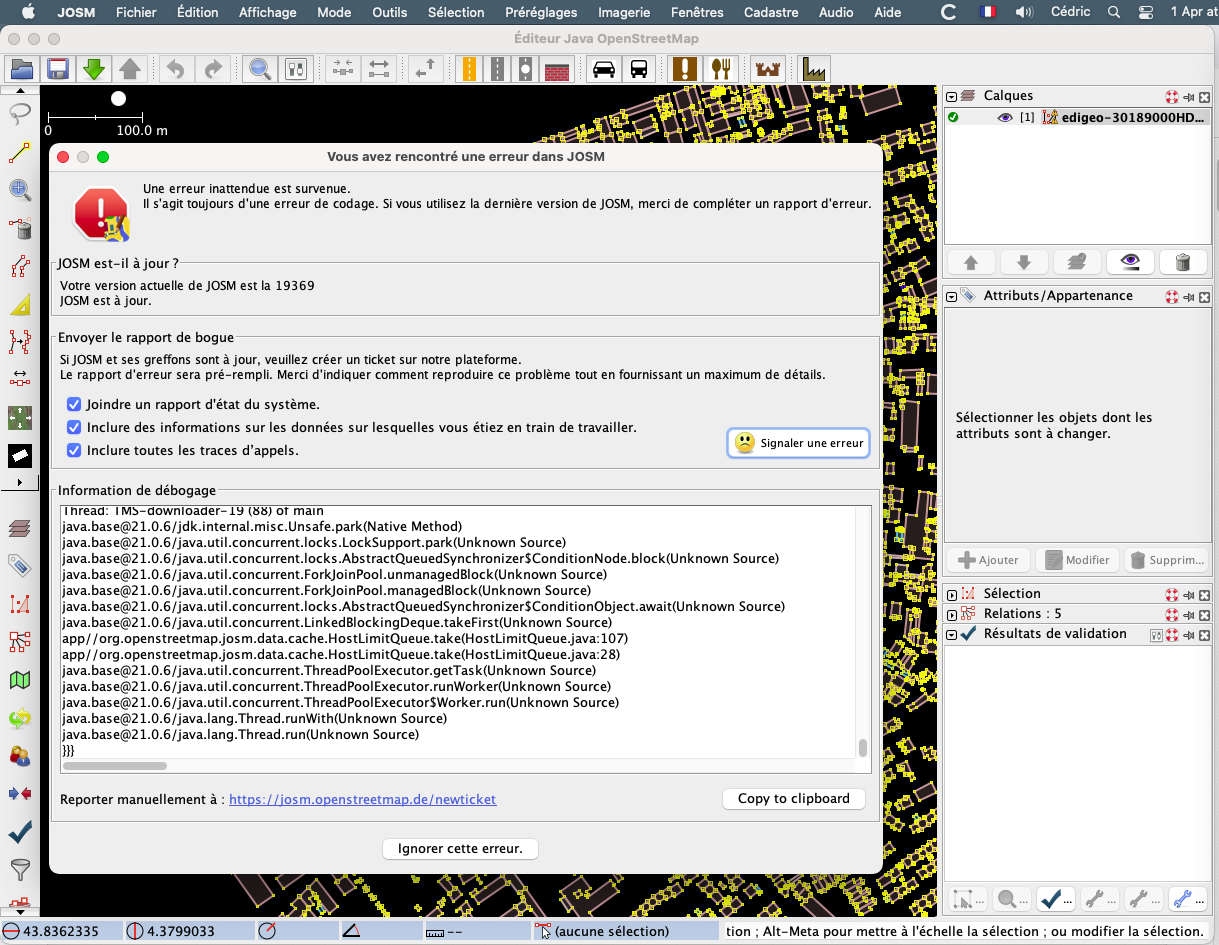Collapse the Calques panel

click(952, 97)
